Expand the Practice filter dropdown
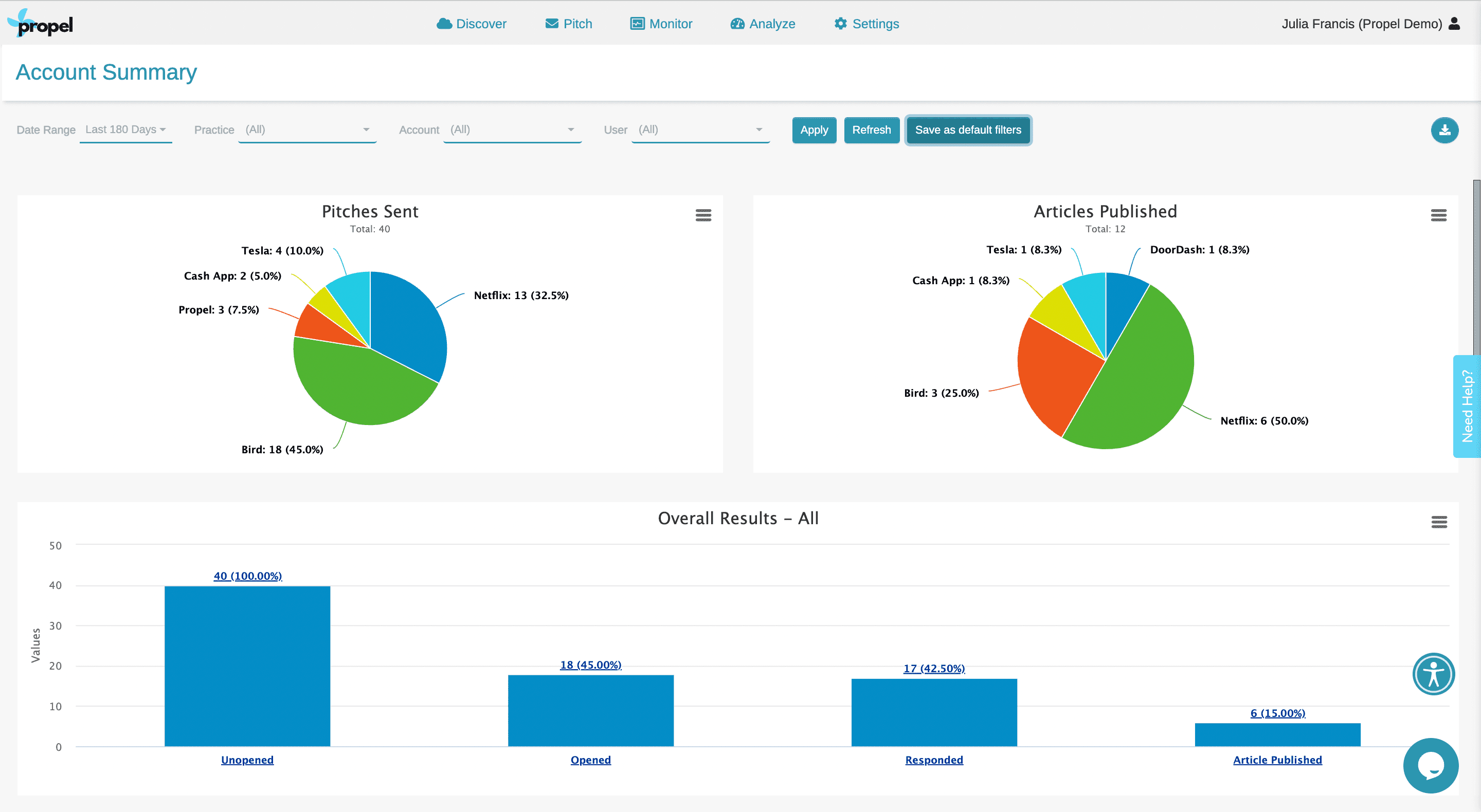The height and width of the screenshot is (812, 1481). click(x=307, y=130)
